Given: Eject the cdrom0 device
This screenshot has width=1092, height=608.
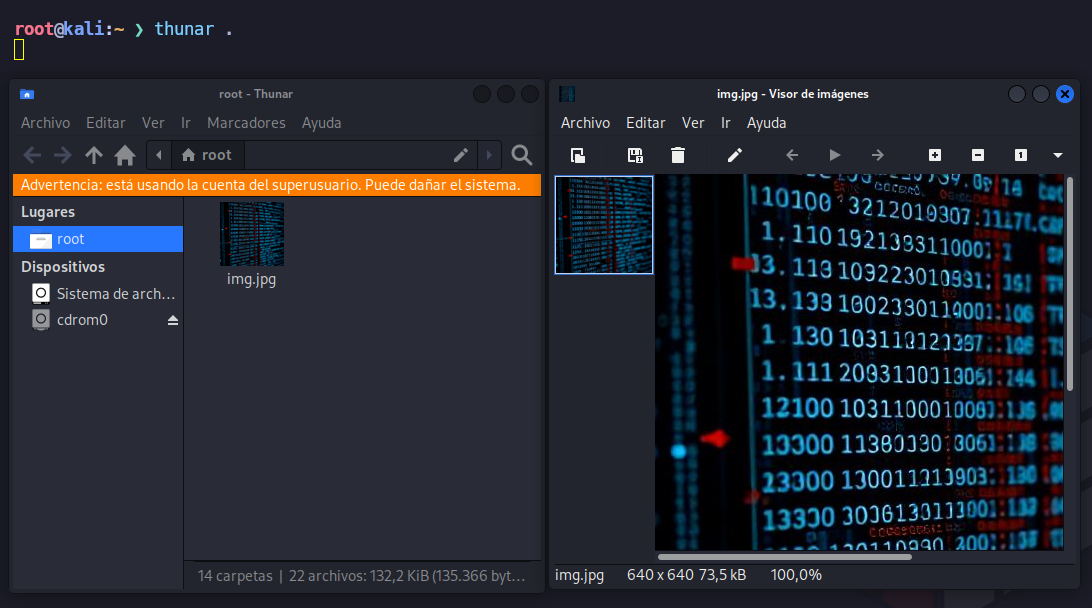Looking at the screenshot, I should [172, 320].
